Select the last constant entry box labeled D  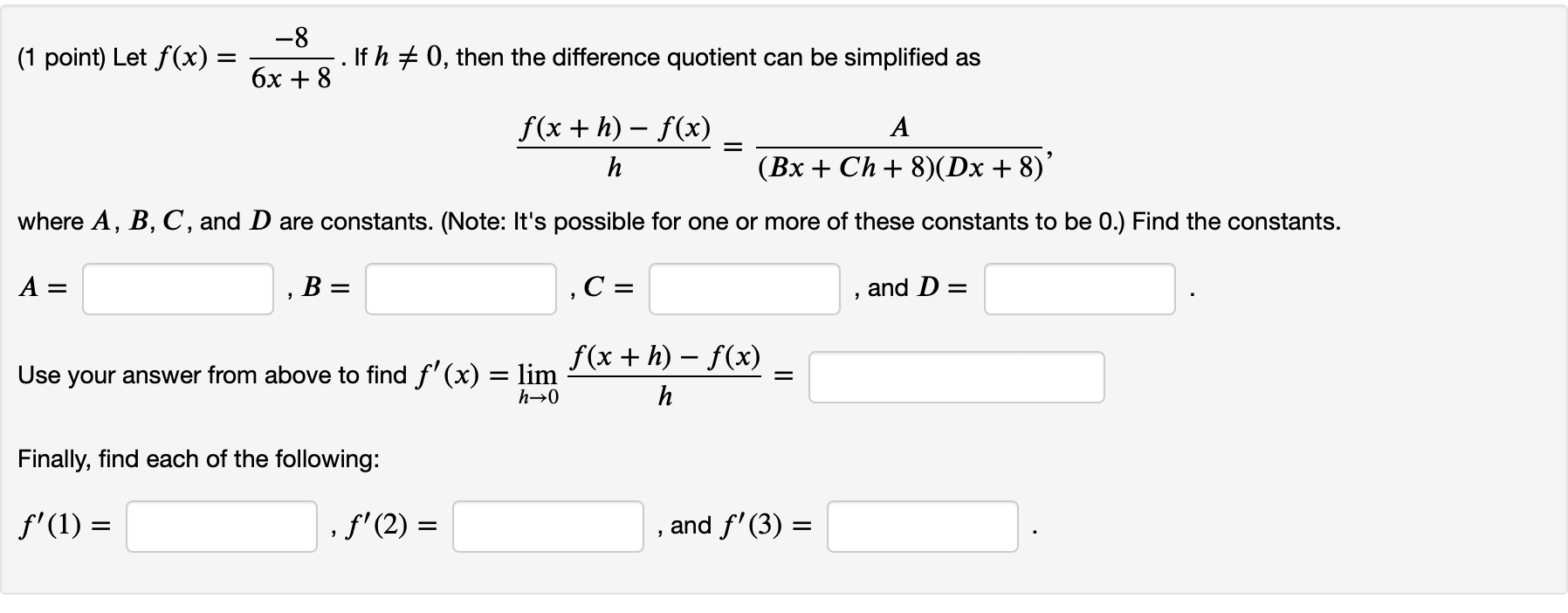1080,288
